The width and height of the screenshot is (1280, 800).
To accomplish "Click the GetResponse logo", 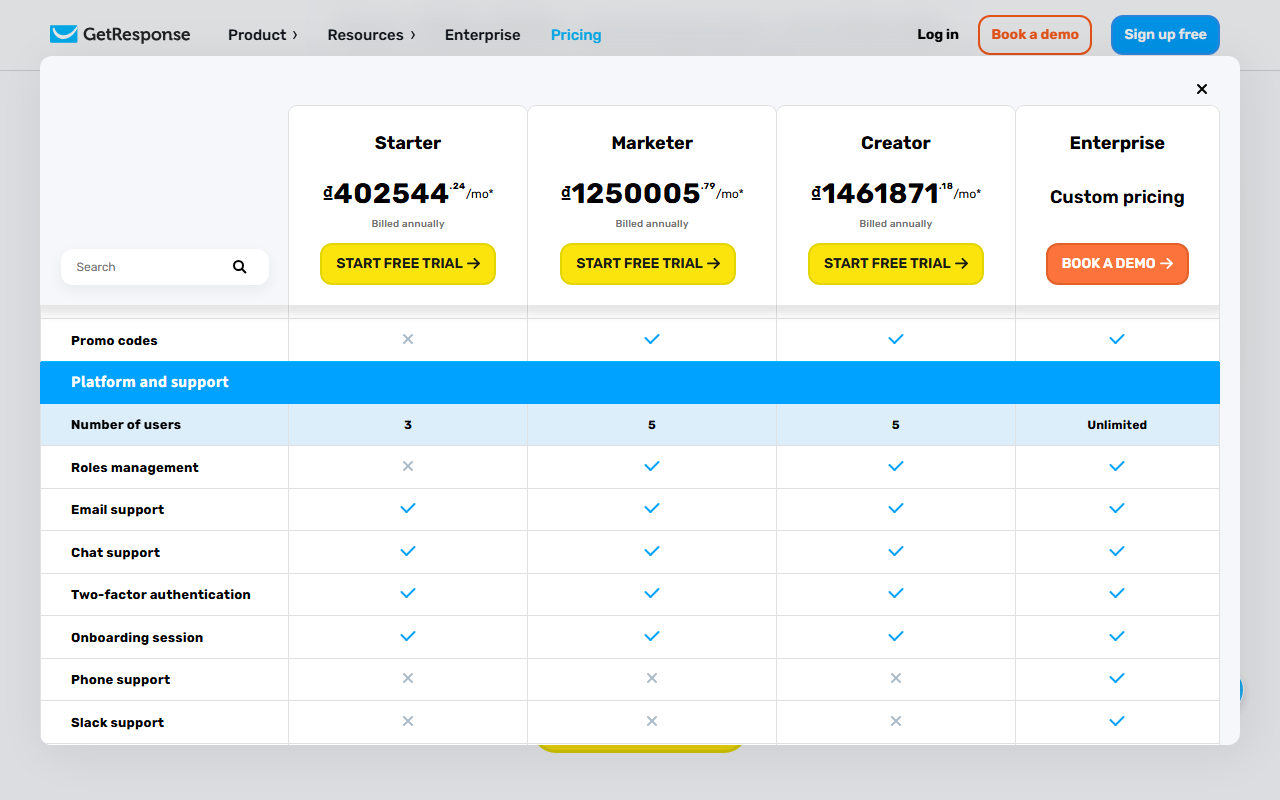I will point(120,34).
